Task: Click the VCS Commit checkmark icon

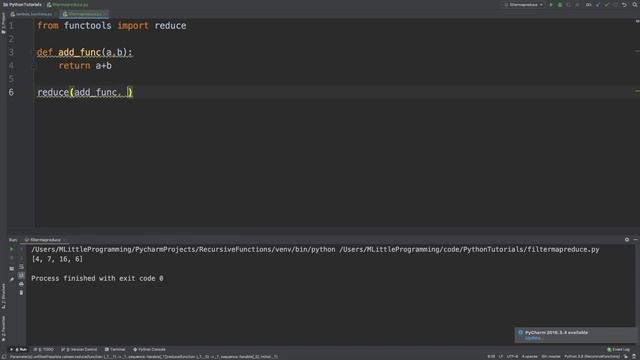Action: pos(607,4)
